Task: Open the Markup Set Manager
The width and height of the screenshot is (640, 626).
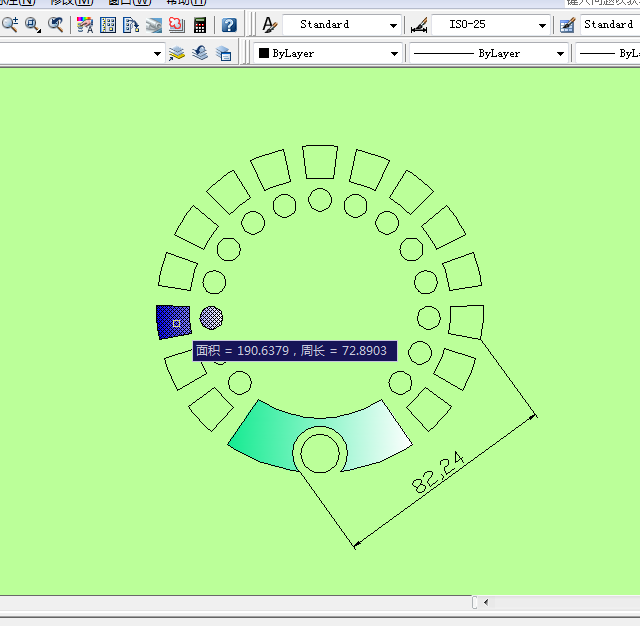Action: [x=176, y=25]
